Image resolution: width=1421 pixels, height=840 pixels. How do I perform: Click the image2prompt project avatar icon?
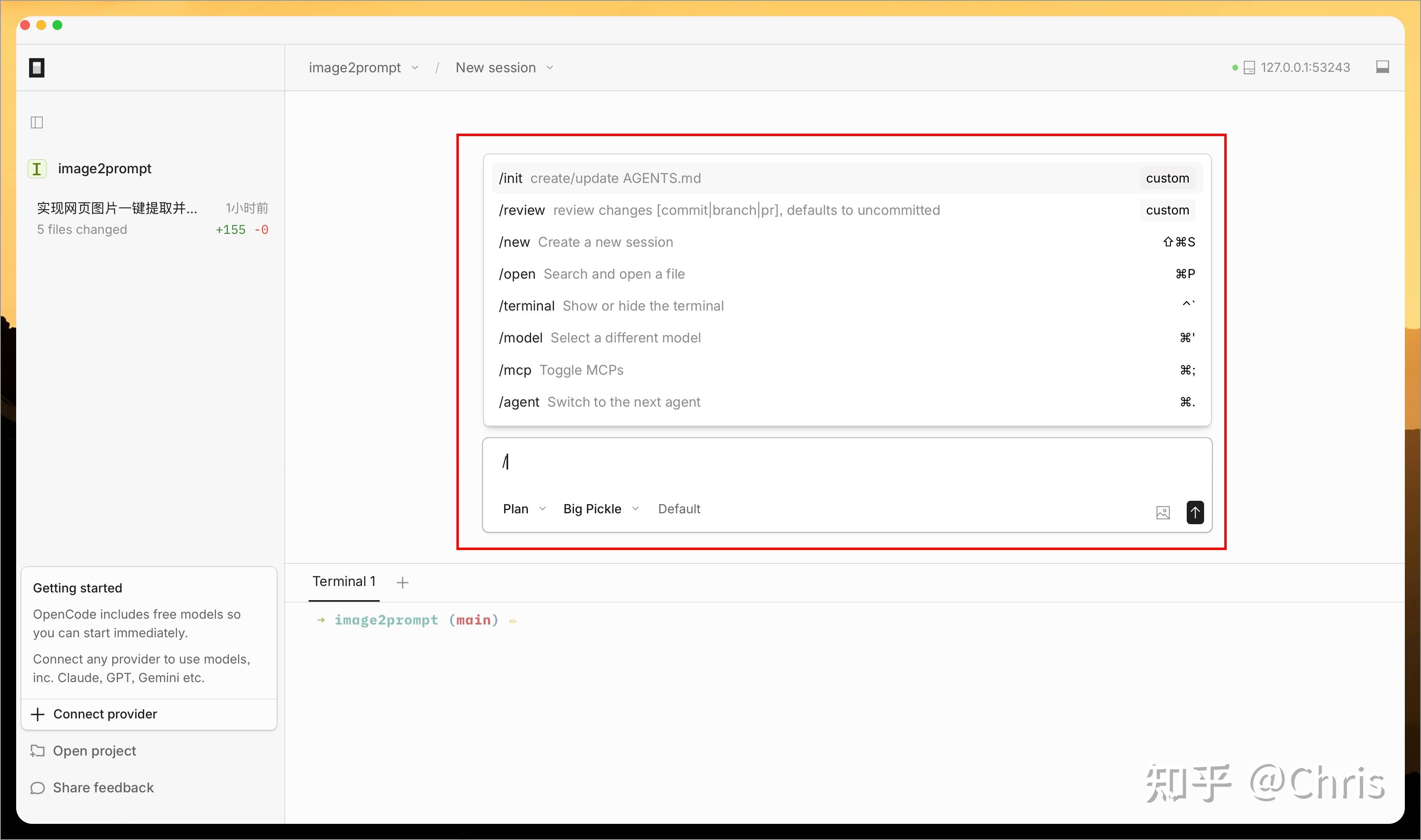pos(37,169)
